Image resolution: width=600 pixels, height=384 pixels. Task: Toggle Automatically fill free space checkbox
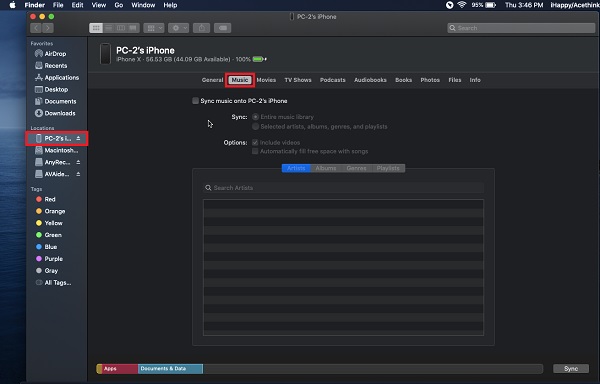tap(255, 151)
